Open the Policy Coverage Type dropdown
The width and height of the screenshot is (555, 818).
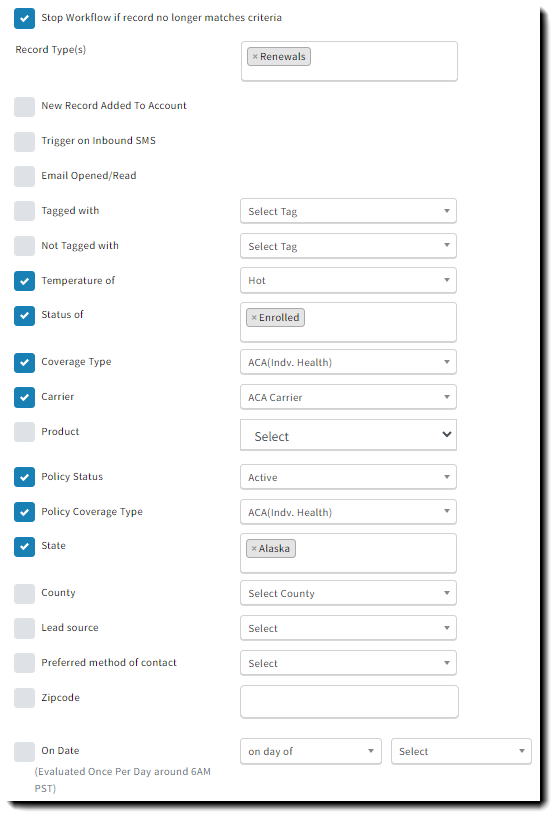[348, 512]
